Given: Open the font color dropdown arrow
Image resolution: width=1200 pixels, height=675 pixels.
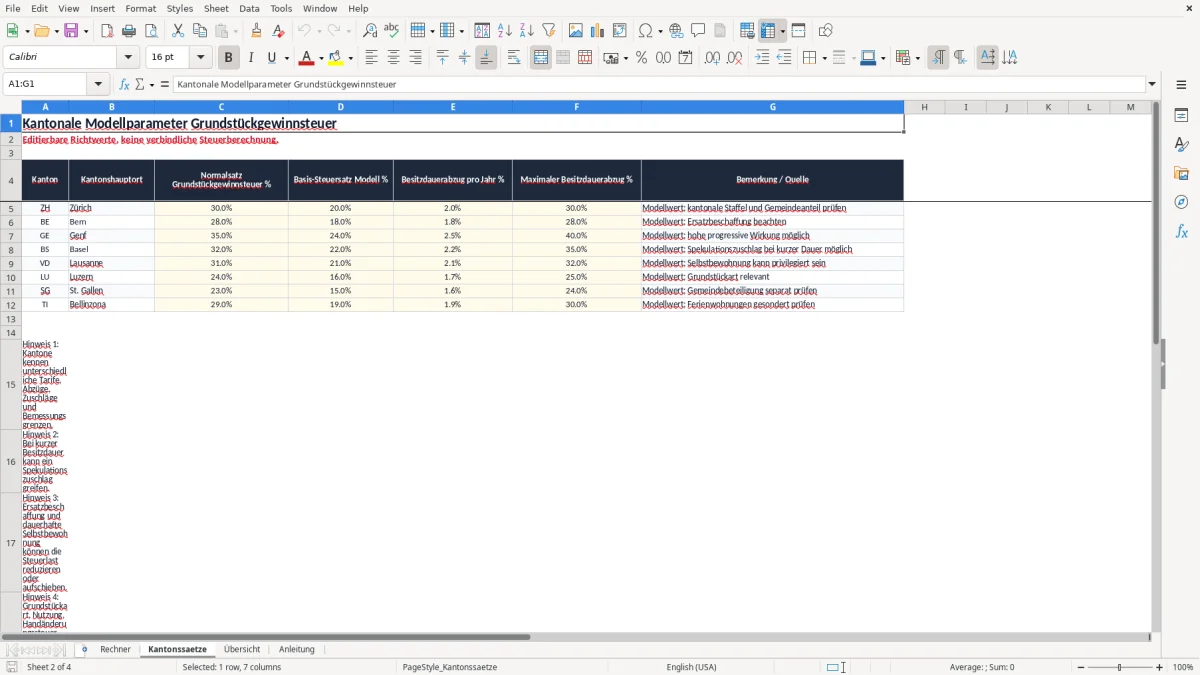Looking at the screenshot, I should pos(321,58).
